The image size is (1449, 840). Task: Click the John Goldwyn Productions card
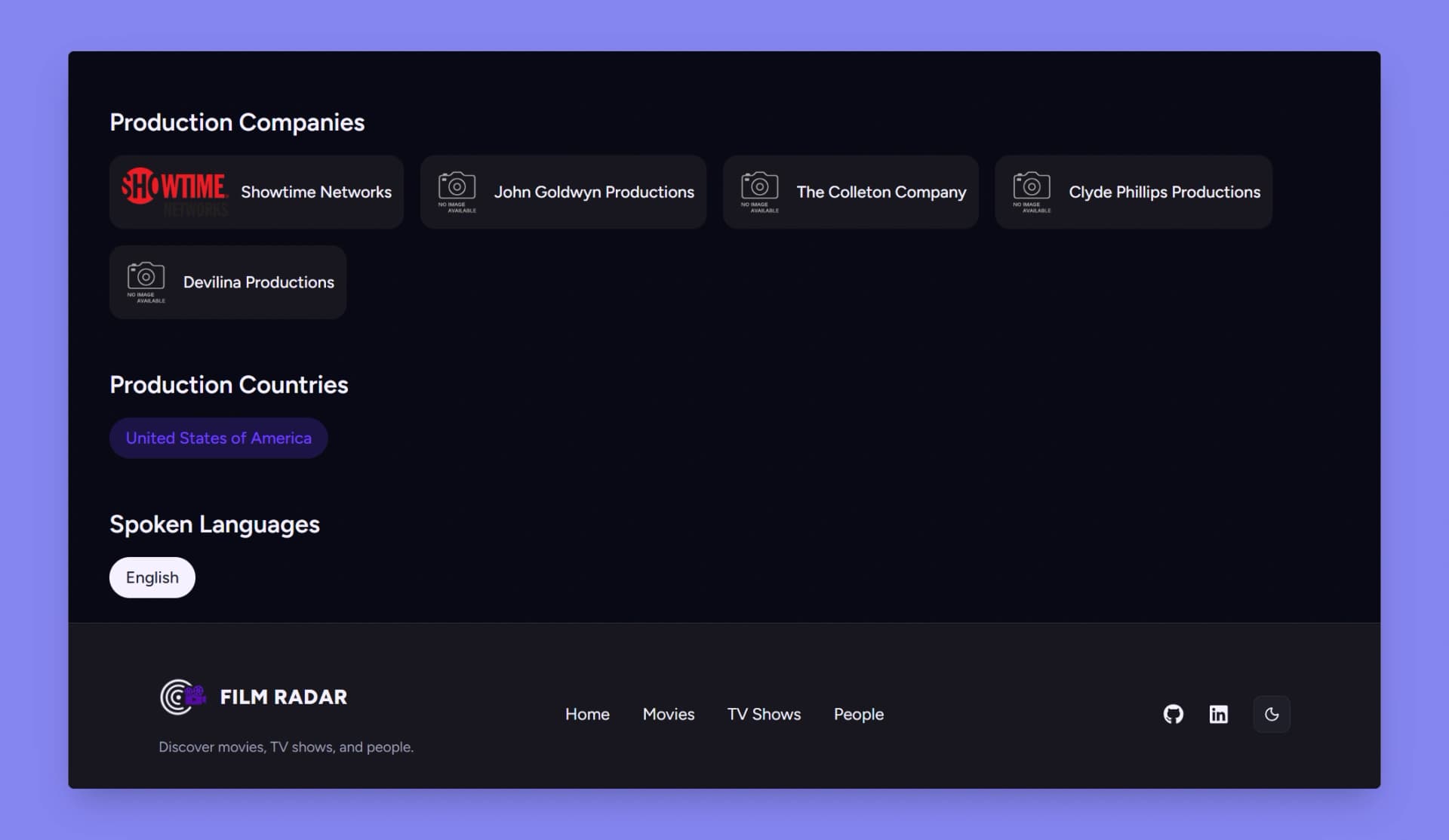(x=563, y=192)
